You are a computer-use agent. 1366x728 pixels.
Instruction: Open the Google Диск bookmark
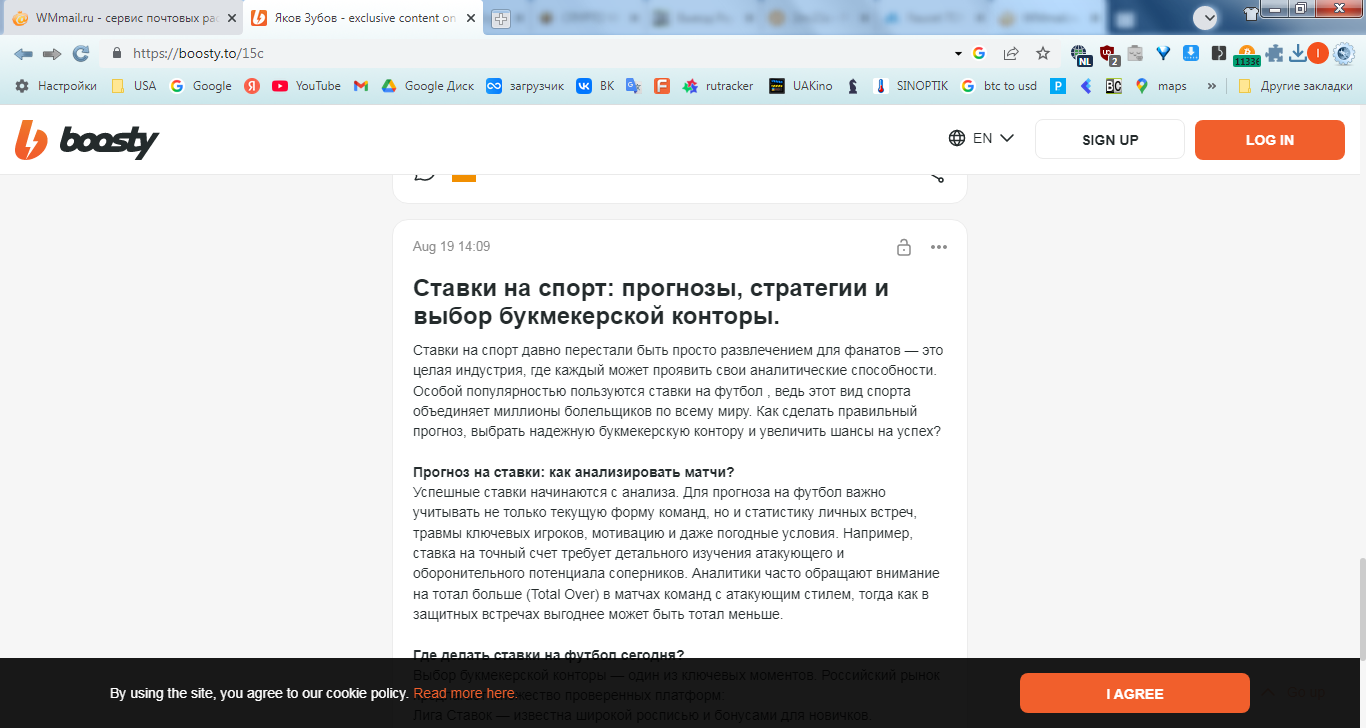(x=428, y=86)
